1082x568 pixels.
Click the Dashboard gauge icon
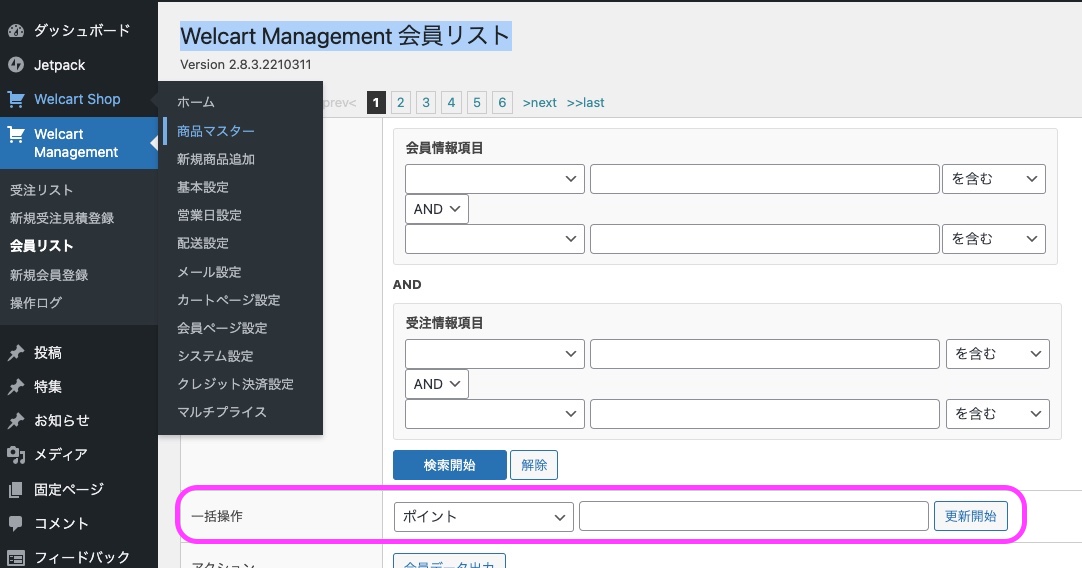click(16, 30)
